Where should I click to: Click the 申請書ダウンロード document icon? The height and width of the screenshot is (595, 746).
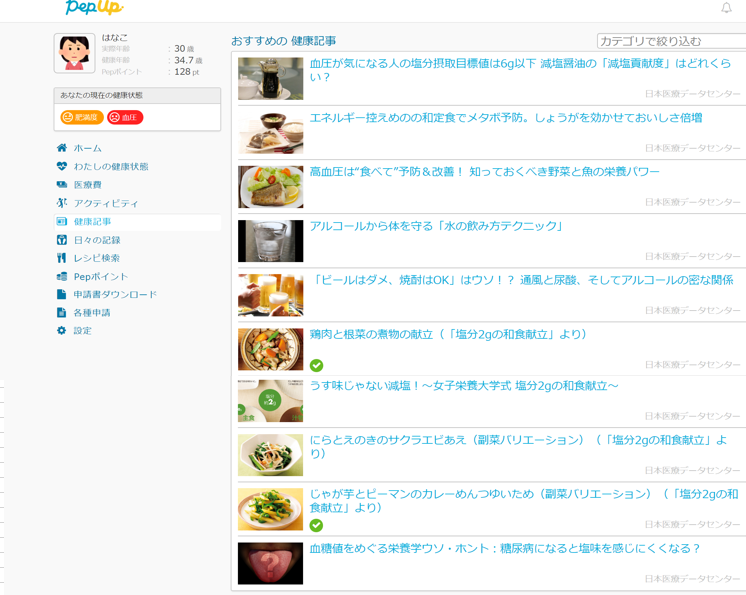(x=62, y=295)
